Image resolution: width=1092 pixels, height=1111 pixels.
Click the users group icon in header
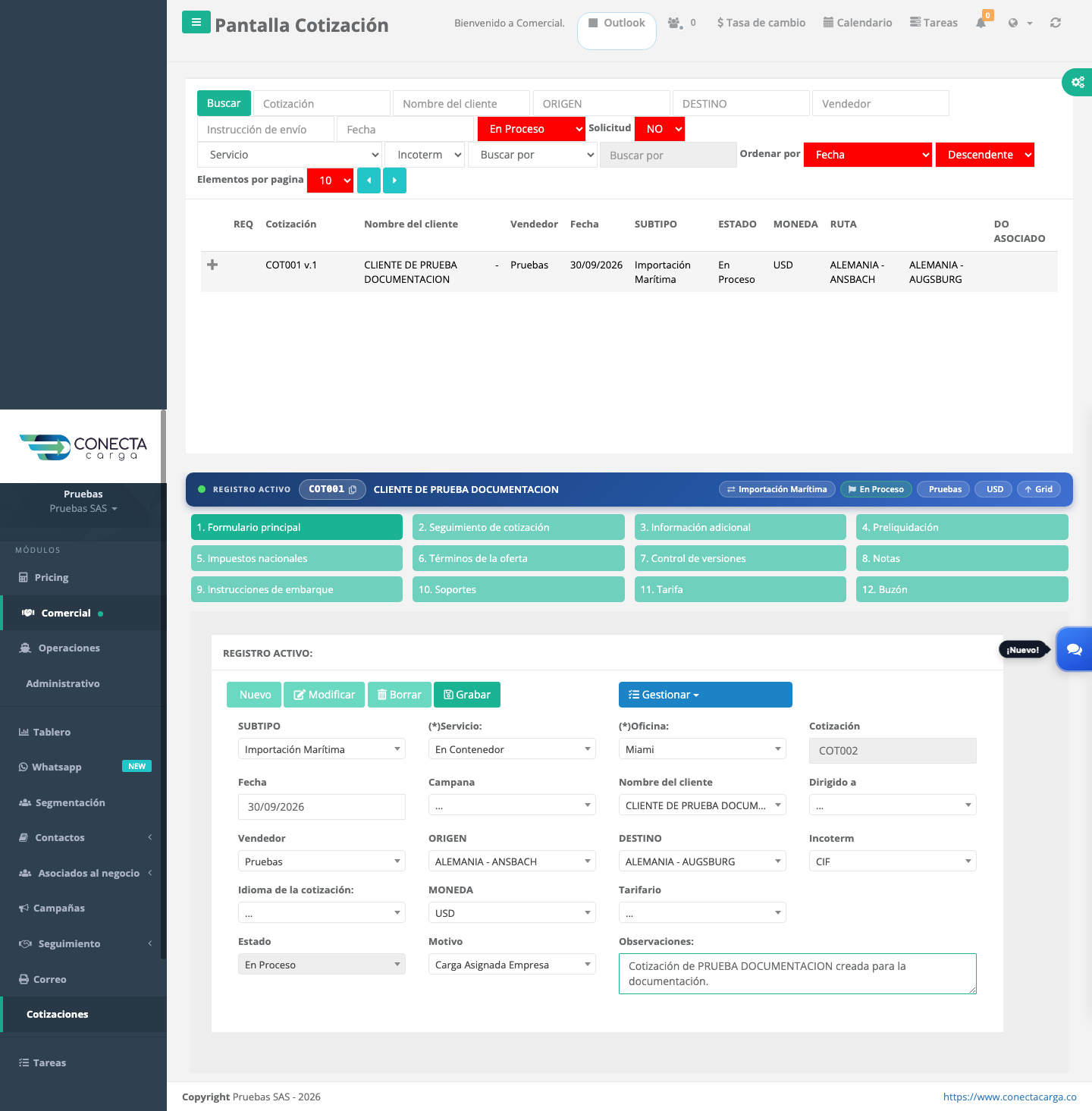pos(675,23)
